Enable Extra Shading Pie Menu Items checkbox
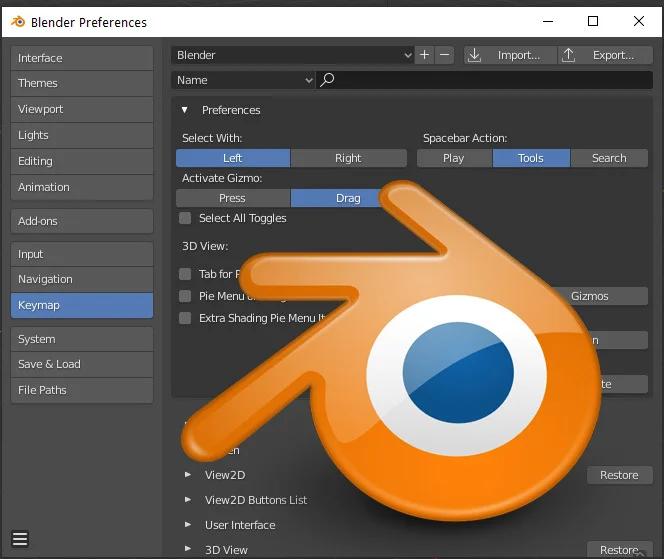Viewport: 664px width, 559px height. click(x=185, y=318)
